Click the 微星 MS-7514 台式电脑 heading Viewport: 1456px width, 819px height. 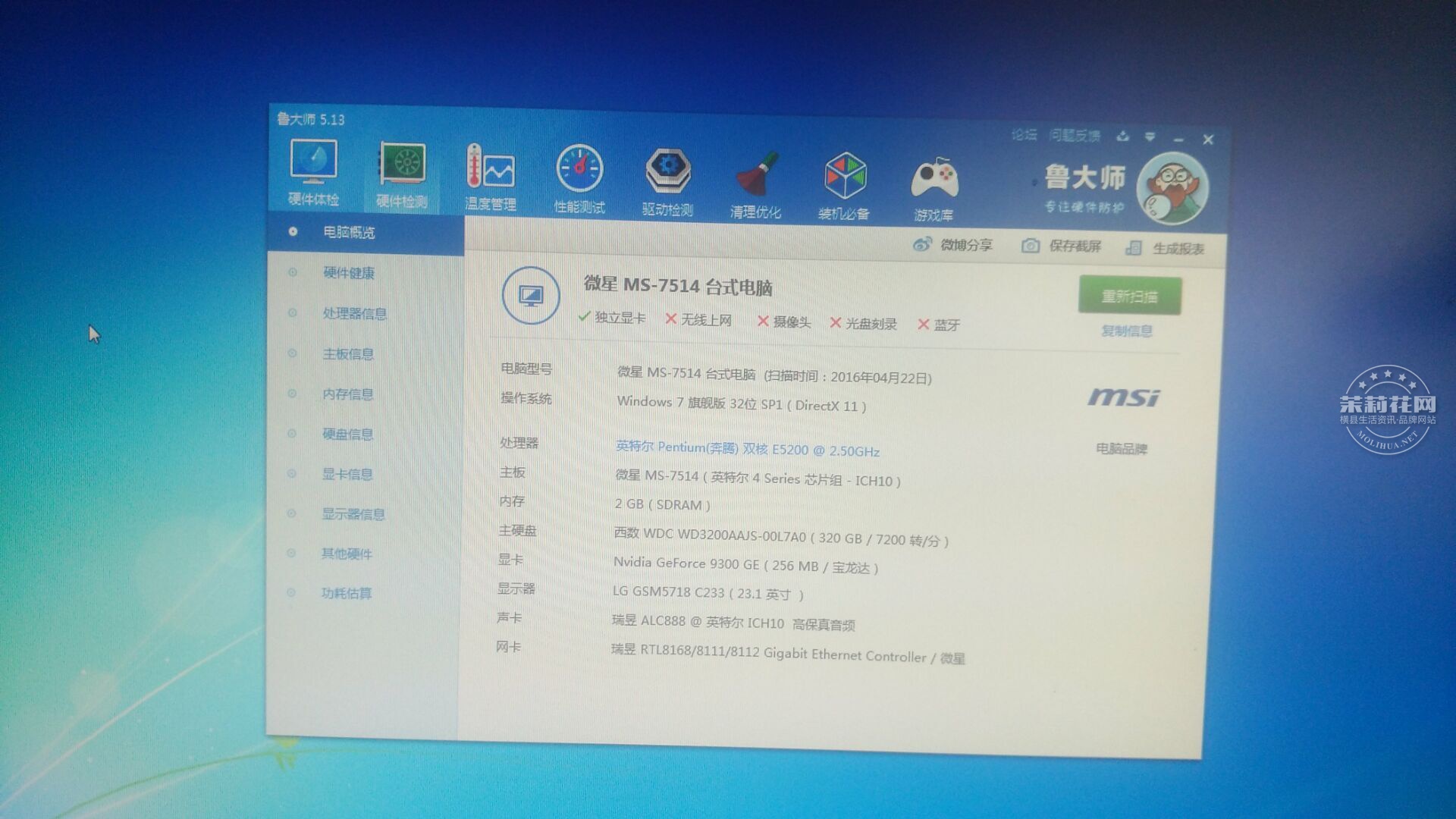point(678,286)
